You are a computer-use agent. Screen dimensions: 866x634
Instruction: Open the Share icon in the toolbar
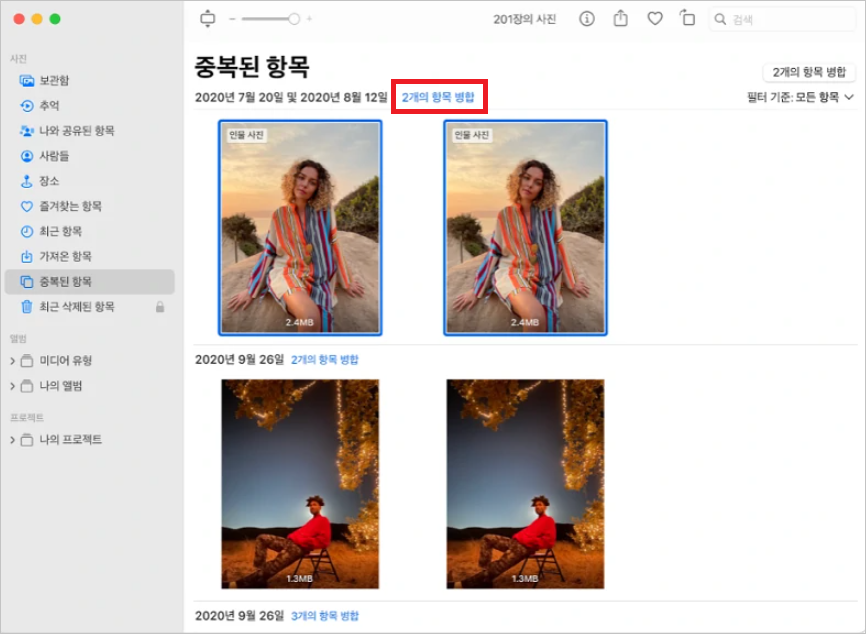[621, 18]
